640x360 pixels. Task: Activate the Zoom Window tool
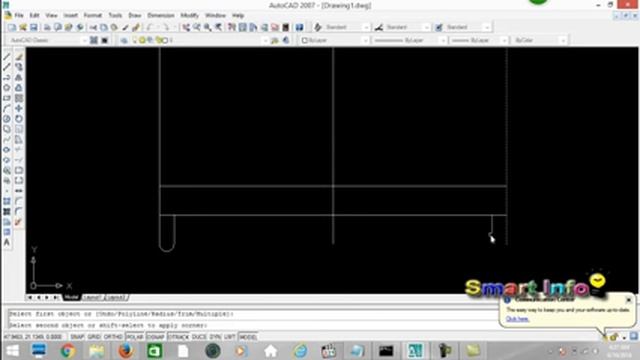pyautogui.click(x=208, y=27)
